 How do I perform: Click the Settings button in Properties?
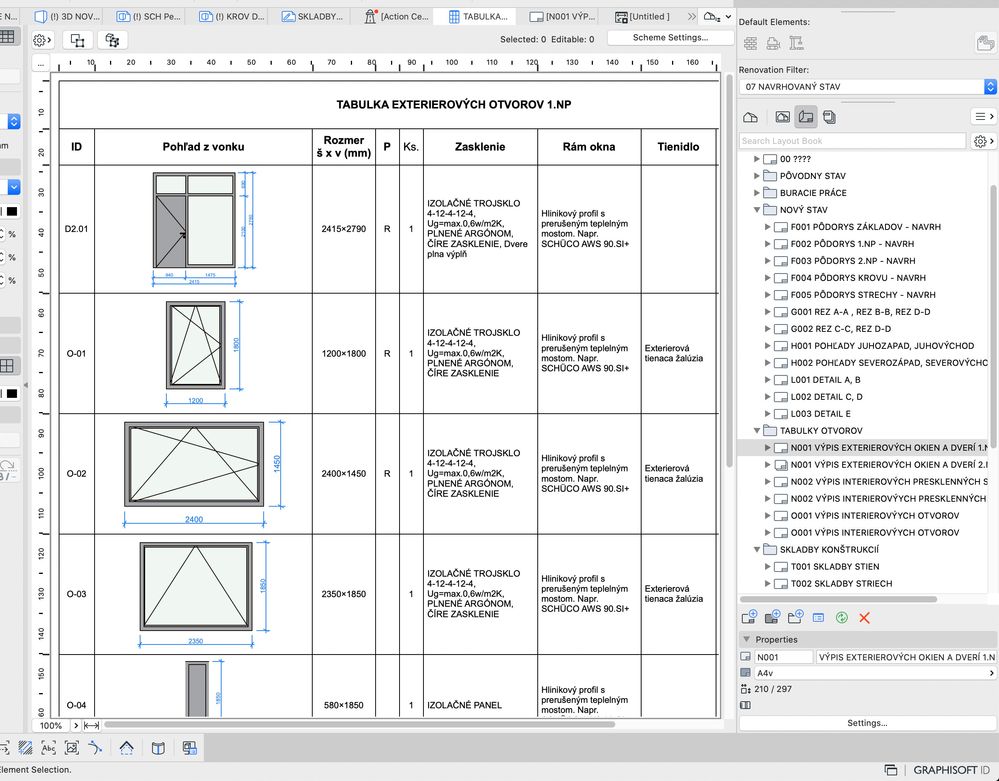click(x=867, y=723)
